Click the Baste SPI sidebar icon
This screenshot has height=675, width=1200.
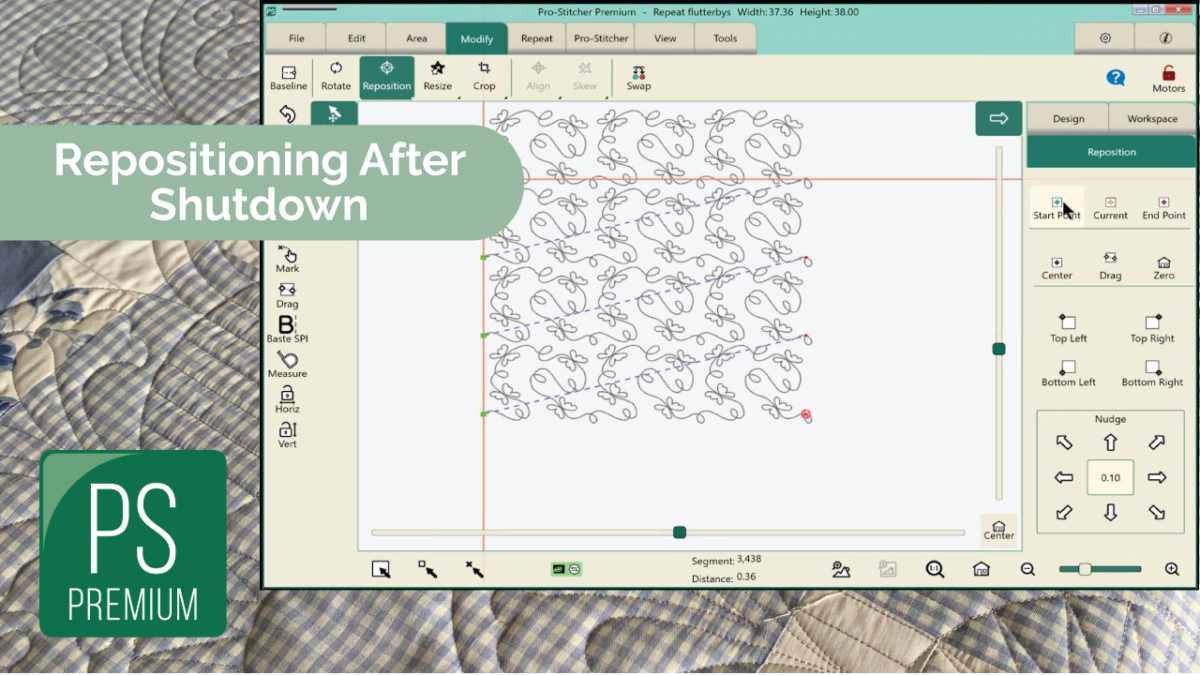(287, 330)
